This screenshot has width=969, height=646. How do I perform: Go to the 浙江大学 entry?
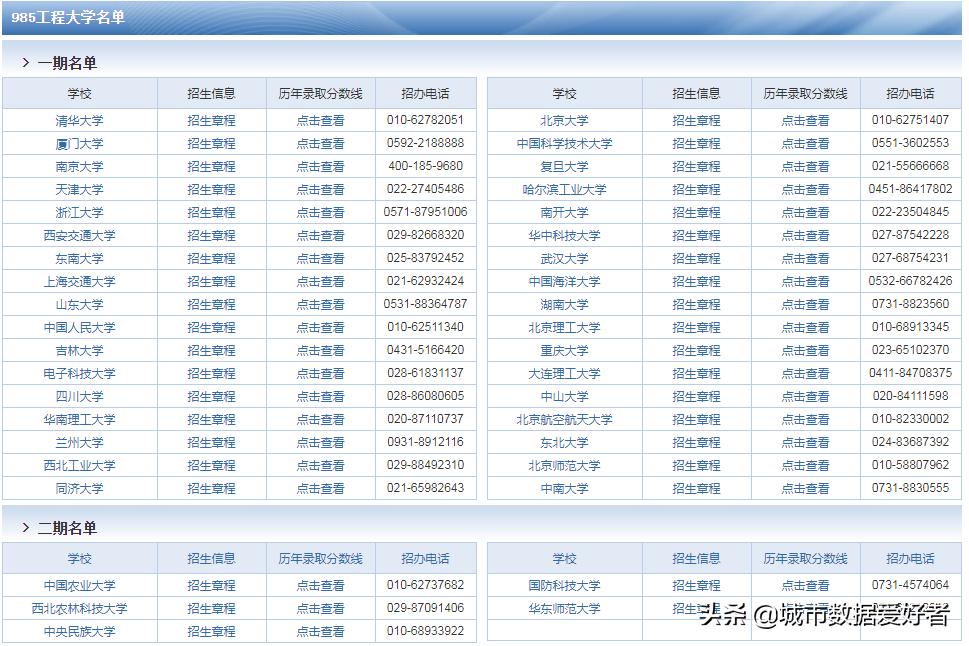pyautogui.click(x=80, y=213)
